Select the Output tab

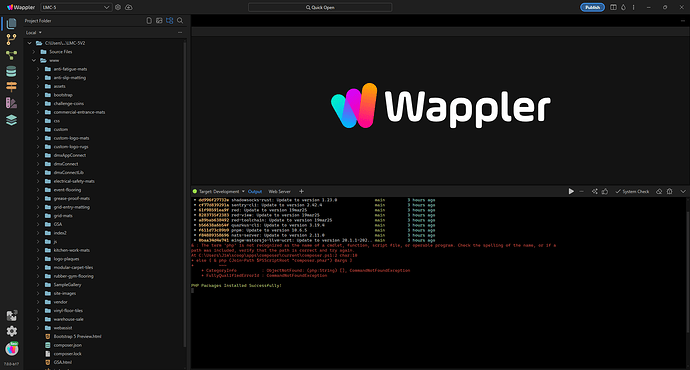pyautogui.click(x=255, y=191)
